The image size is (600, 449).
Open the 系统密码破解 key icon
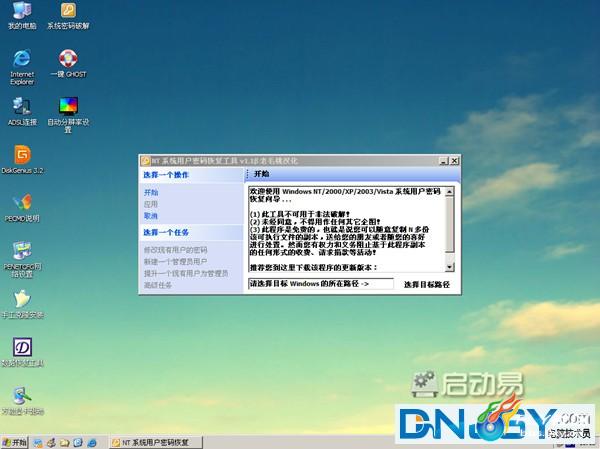click(x=68, y=15)
